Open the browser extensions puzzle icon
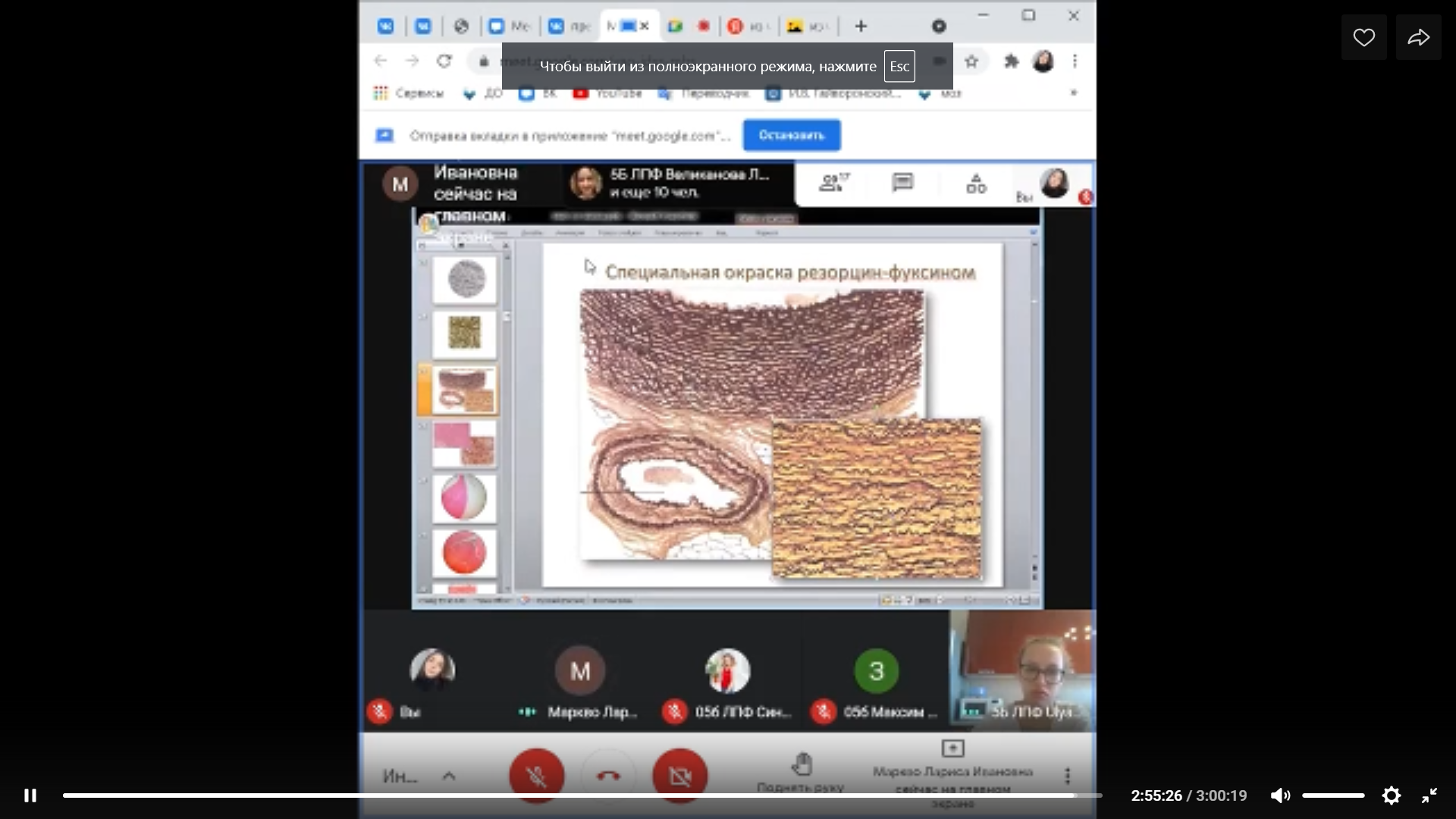1456x819 pixels. [x=1011, y=61]
